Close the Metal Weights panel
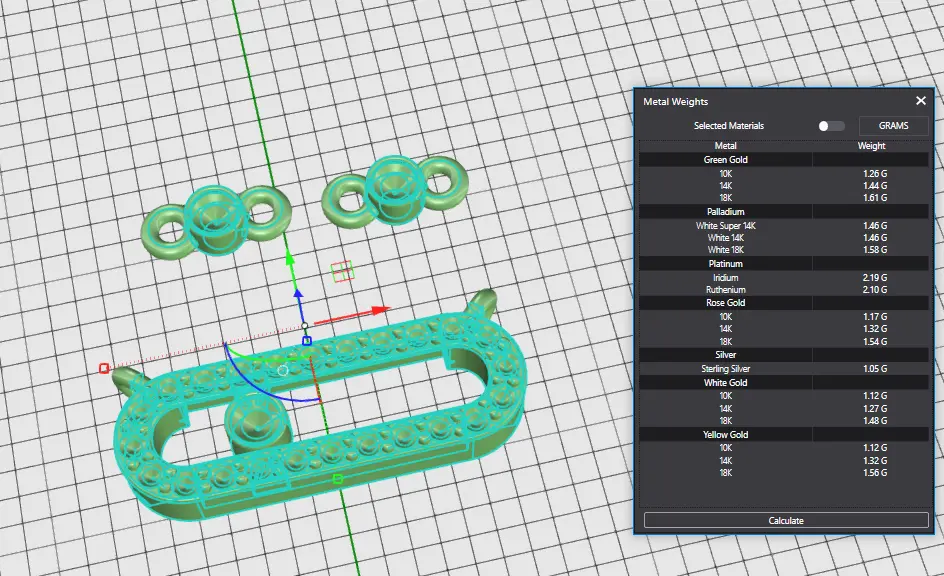This screenshot has width=944, height=576. tap(921, 101)
